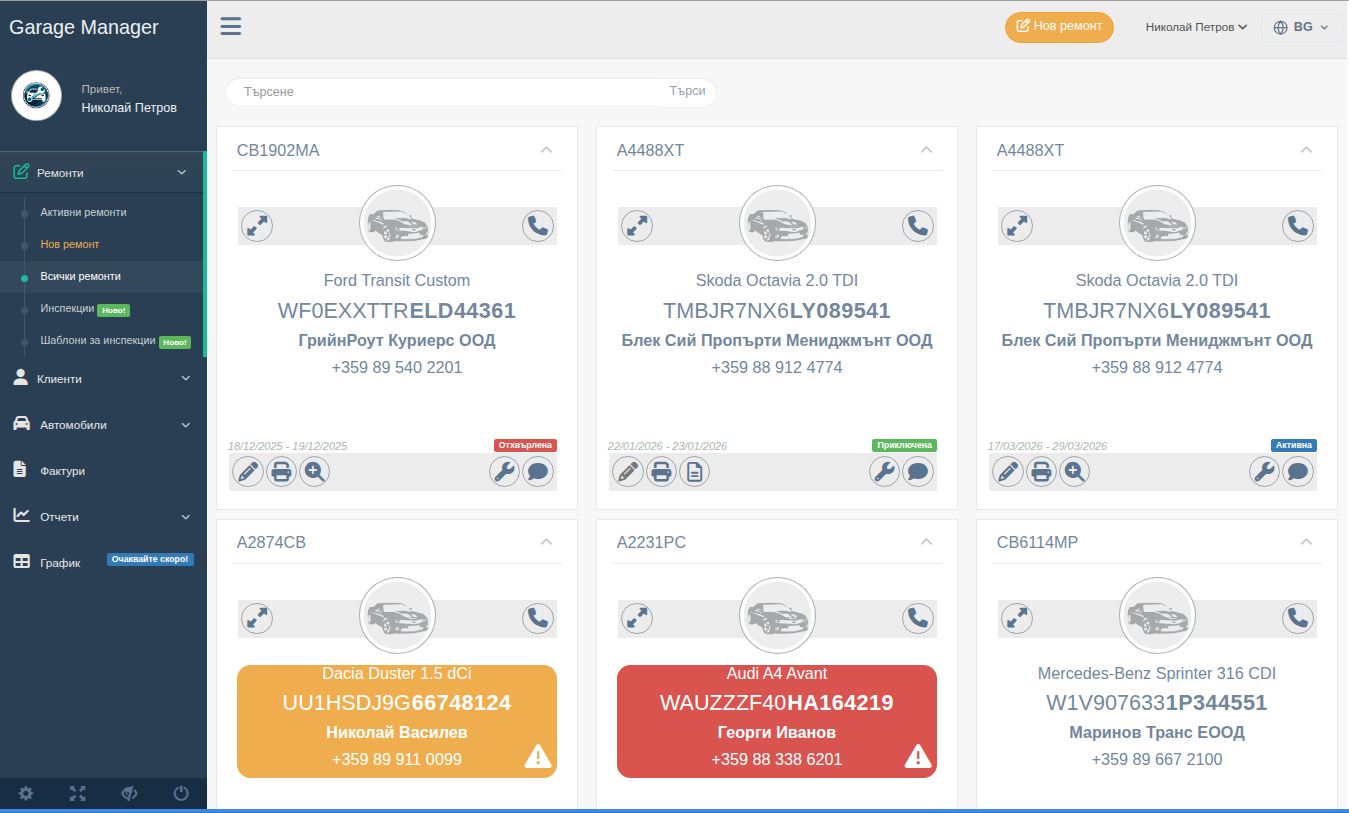Screen dimensions: 1349x813
Task: Collapse the CB6114MP card chevron
Action: tap(1306, 542)
